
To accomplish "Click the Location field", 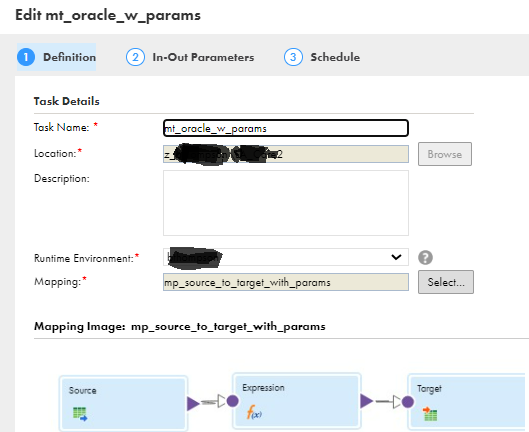I will pyautogui.click(x=286, y=154).
